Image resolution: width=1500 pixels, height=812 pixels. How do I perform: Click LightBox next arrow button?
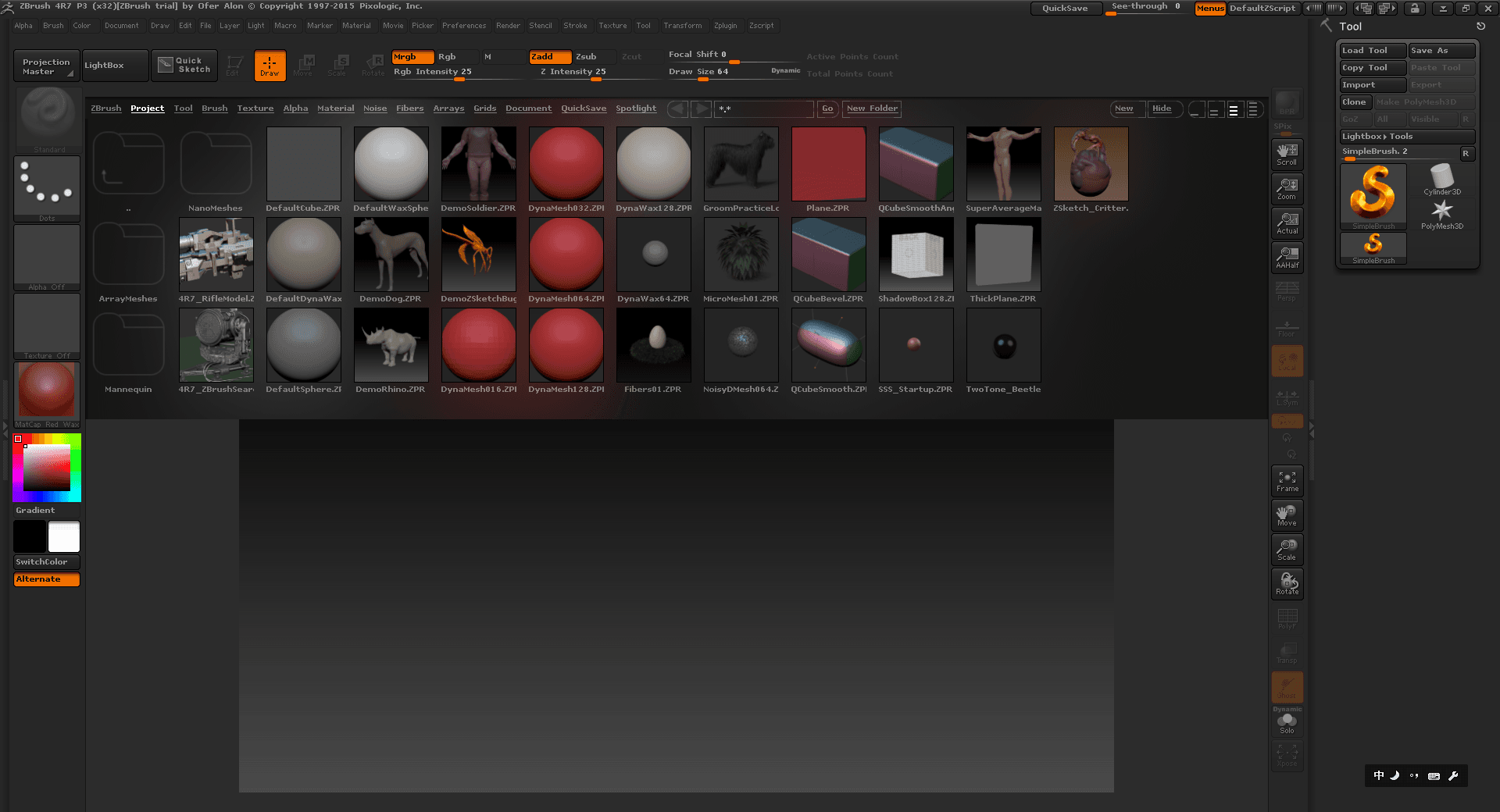[x=702, y=109]
